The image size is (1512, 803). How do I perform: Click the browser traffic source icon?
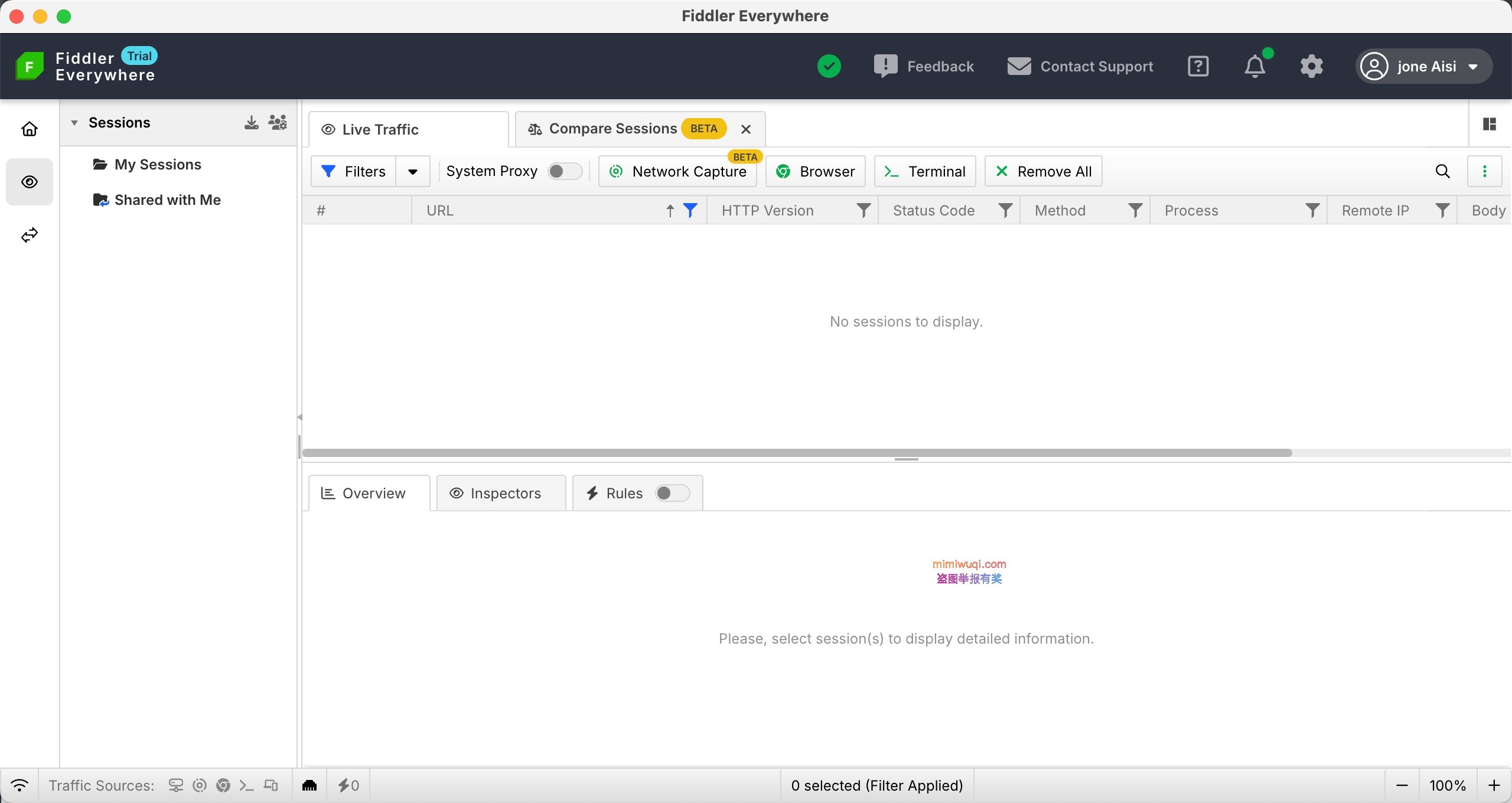pos(223,785)
